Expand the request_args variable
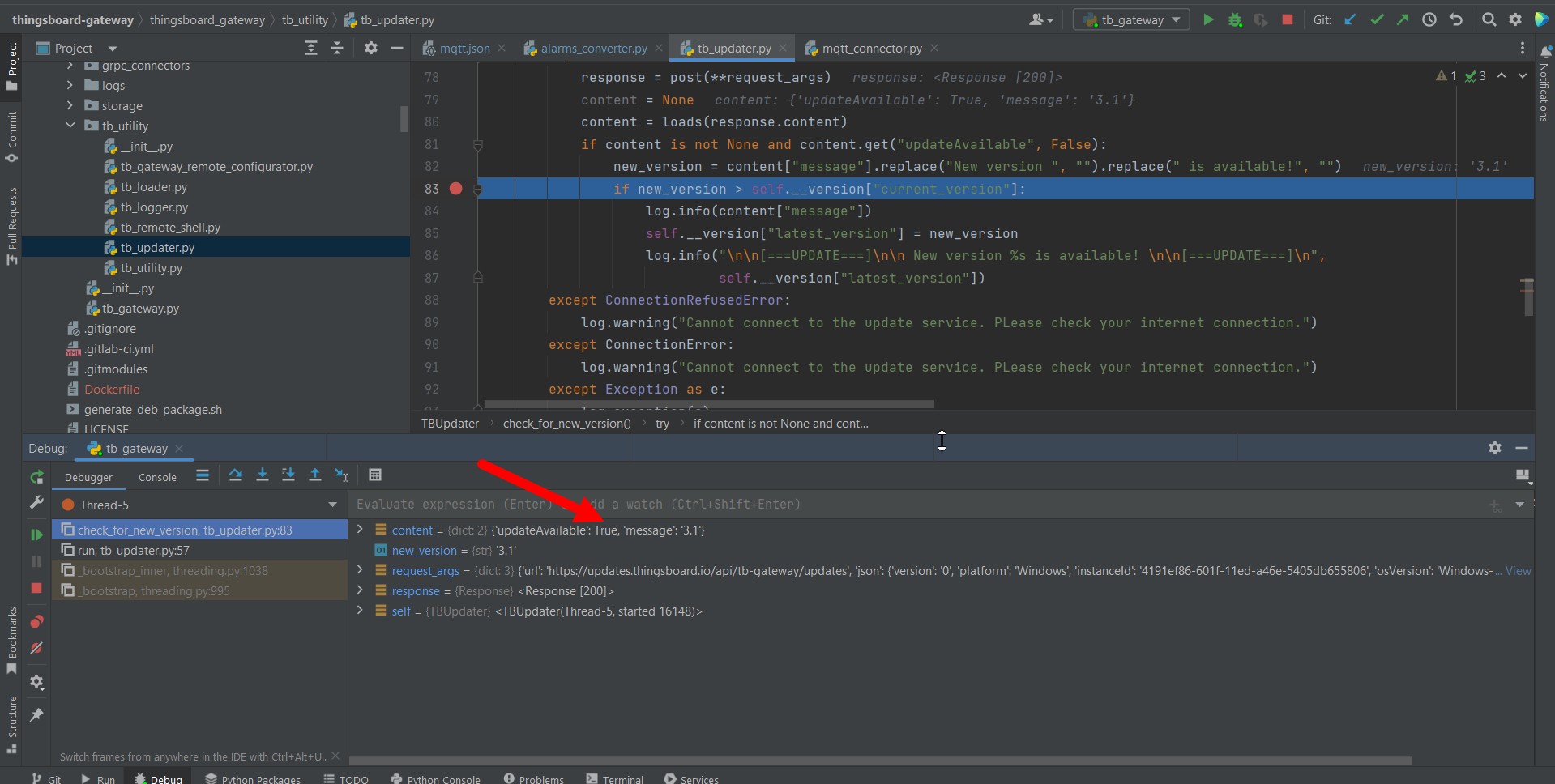The height and width of the screenshot is (784, 1555). coord(361,570)
